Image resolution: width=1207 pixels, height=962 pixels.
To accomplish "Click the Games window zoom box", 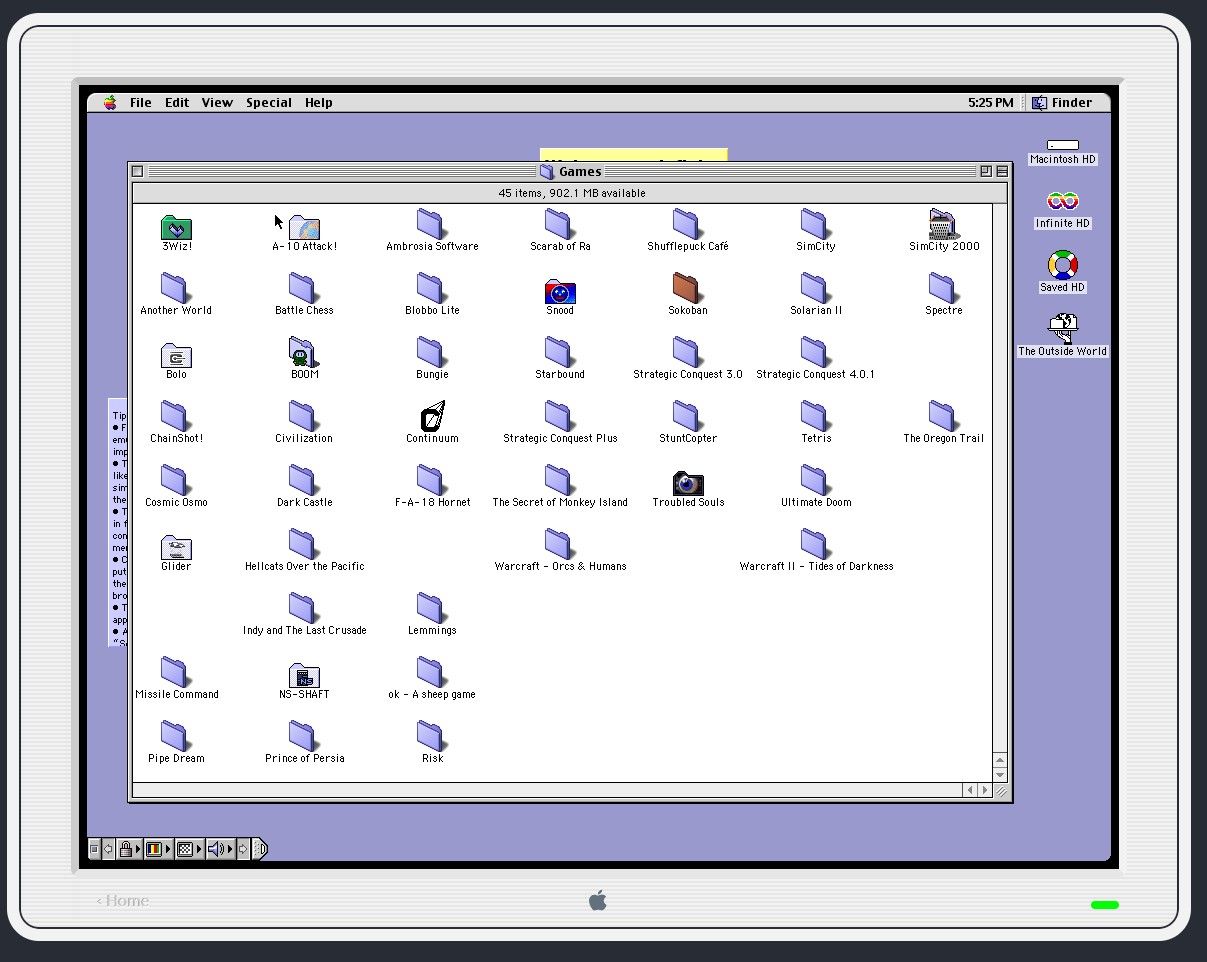I will [986, 171].
